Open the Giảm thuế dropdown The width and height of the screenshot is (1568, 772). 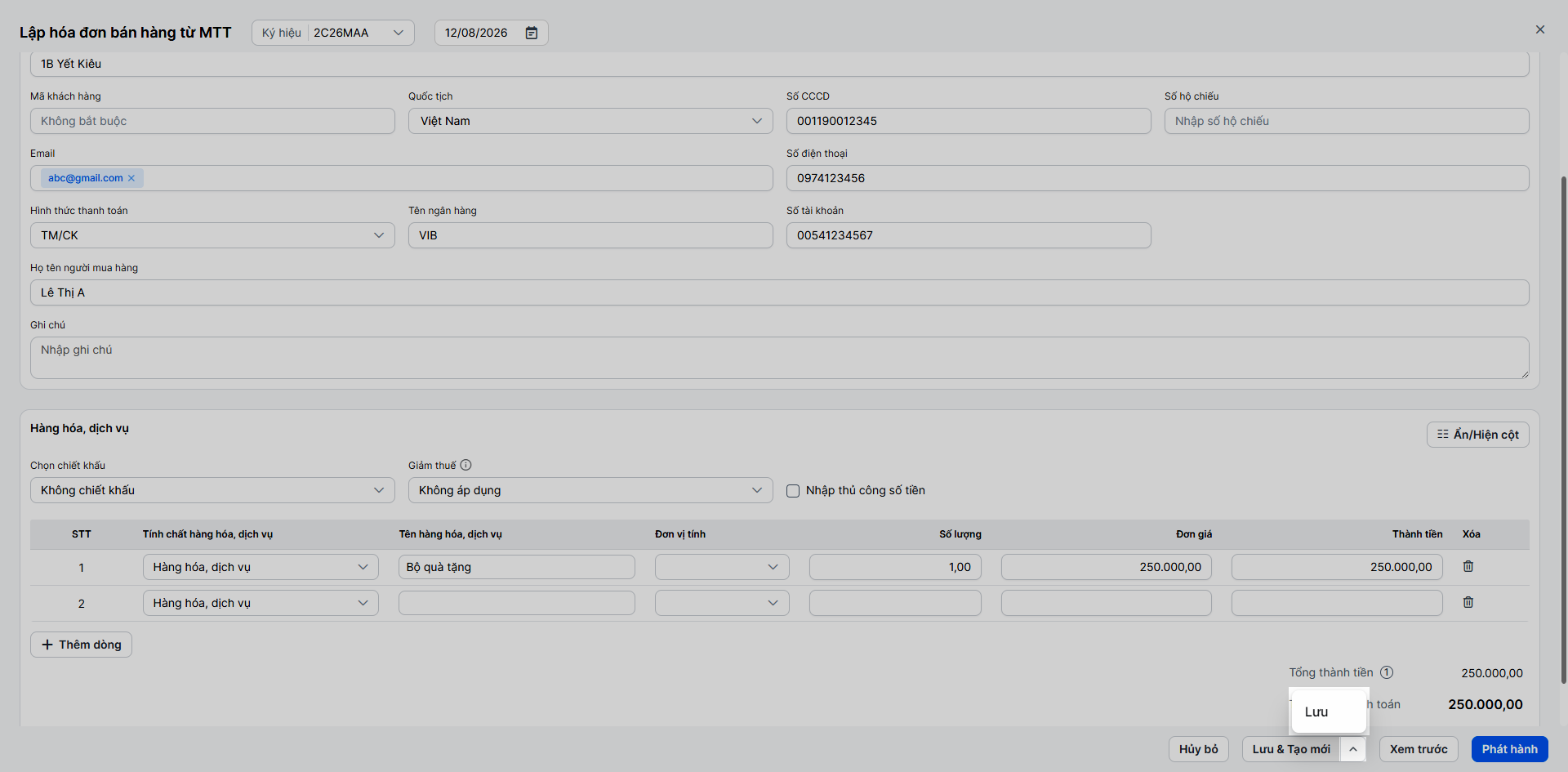590,490
